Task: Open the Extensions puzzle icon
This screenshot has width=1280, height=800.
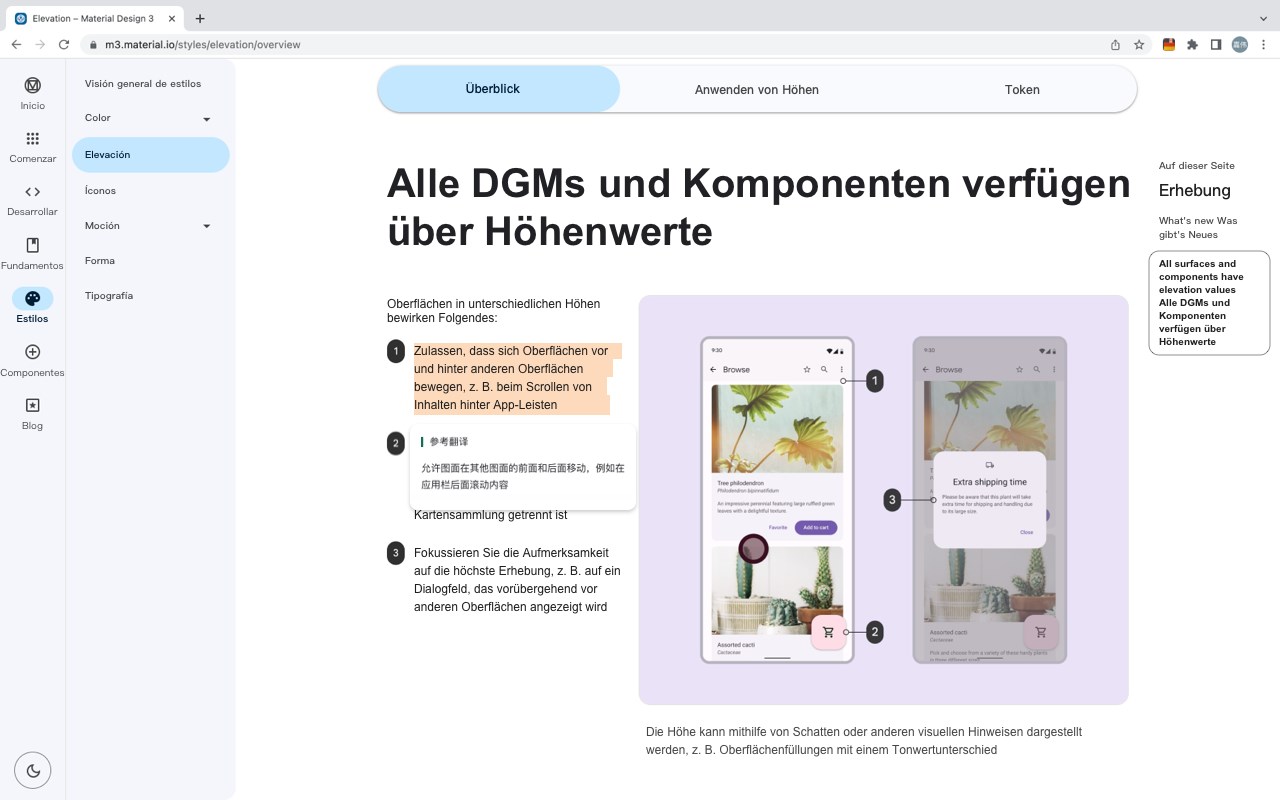Action: click(x=1192, y=44)
